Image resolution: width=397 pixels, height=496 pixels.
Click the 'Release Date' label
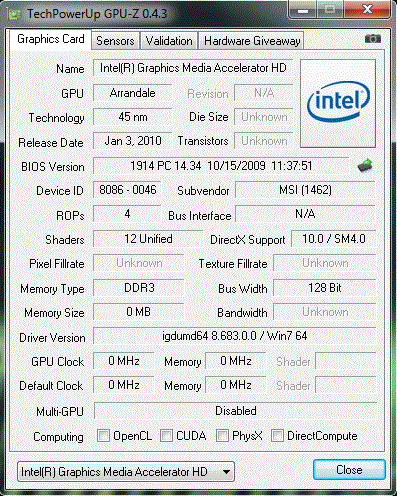(x=51, y=143)
